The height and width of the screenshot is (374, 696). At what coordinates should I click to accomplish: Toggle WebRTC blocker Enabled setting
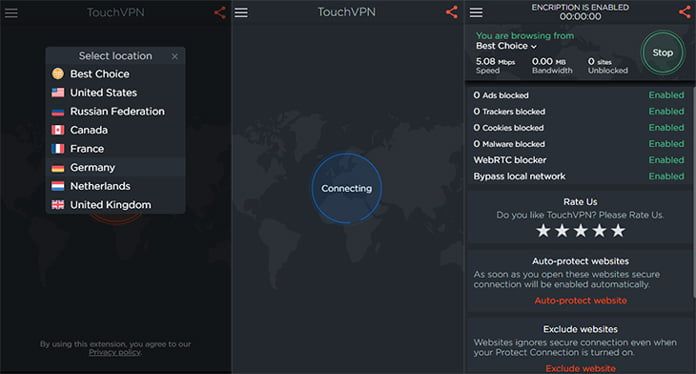(x=666, y=160)
